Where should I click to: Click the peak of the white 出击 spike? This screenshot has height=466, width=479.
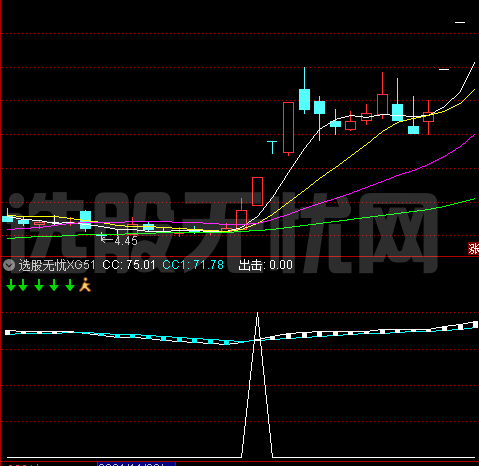[x=257, y=313]
